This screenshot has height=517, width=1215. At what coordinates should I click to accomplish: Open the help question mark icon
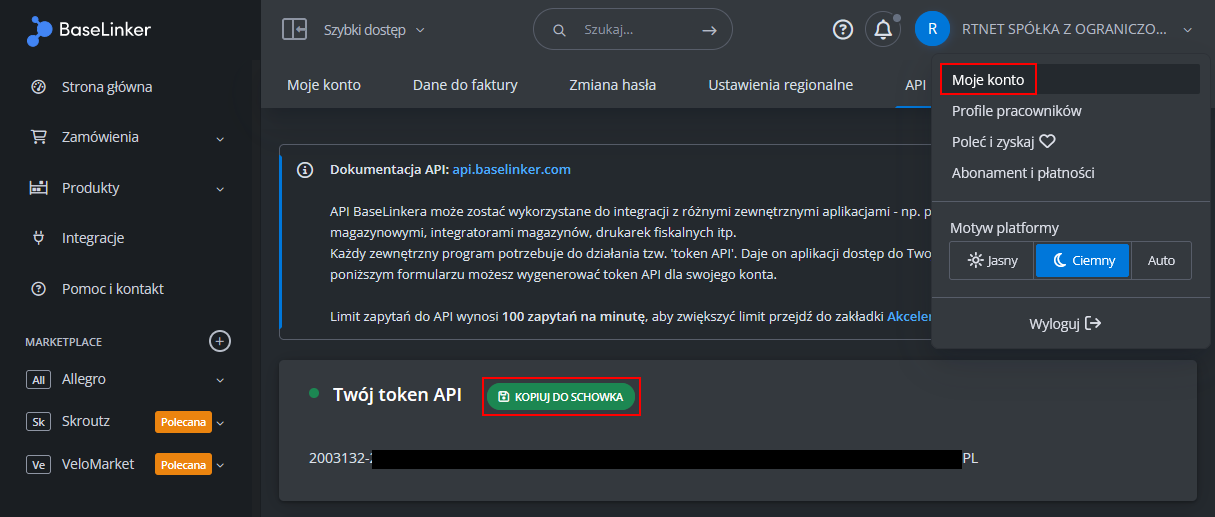pyautogui.click(x=843, y=30)
